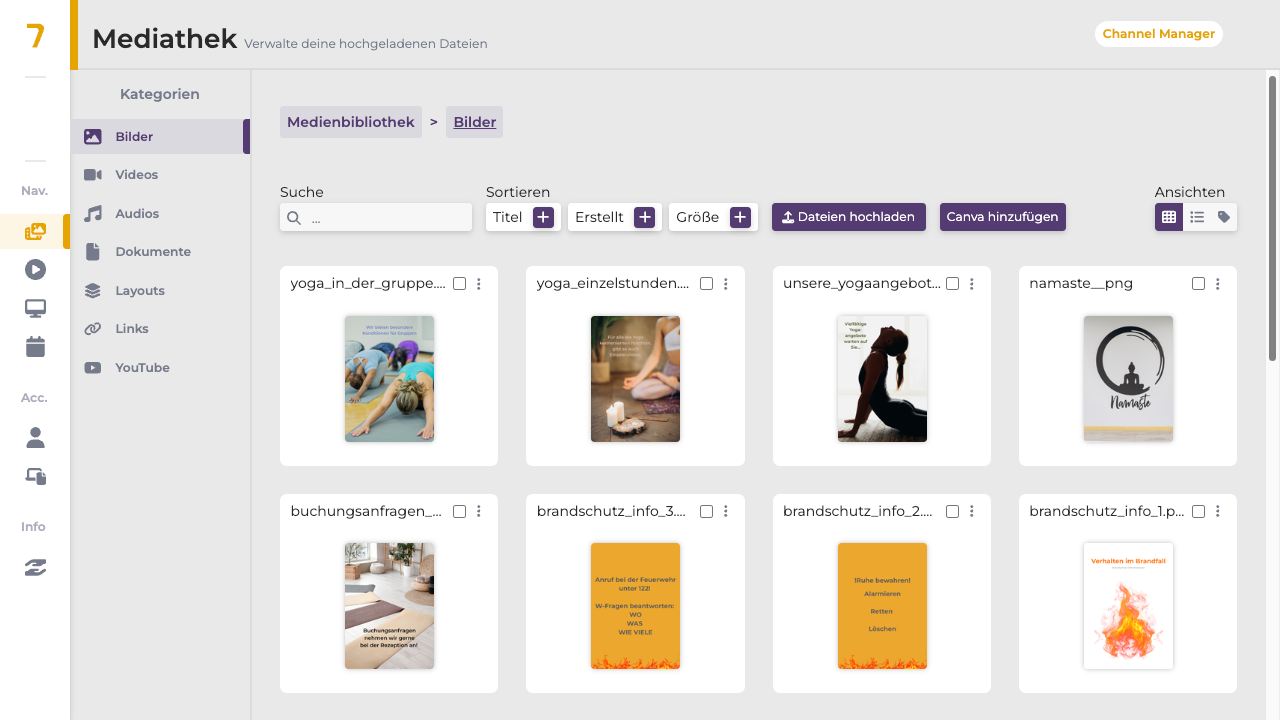
Task: Select the Audios category
Action: (x=160, y=213)
